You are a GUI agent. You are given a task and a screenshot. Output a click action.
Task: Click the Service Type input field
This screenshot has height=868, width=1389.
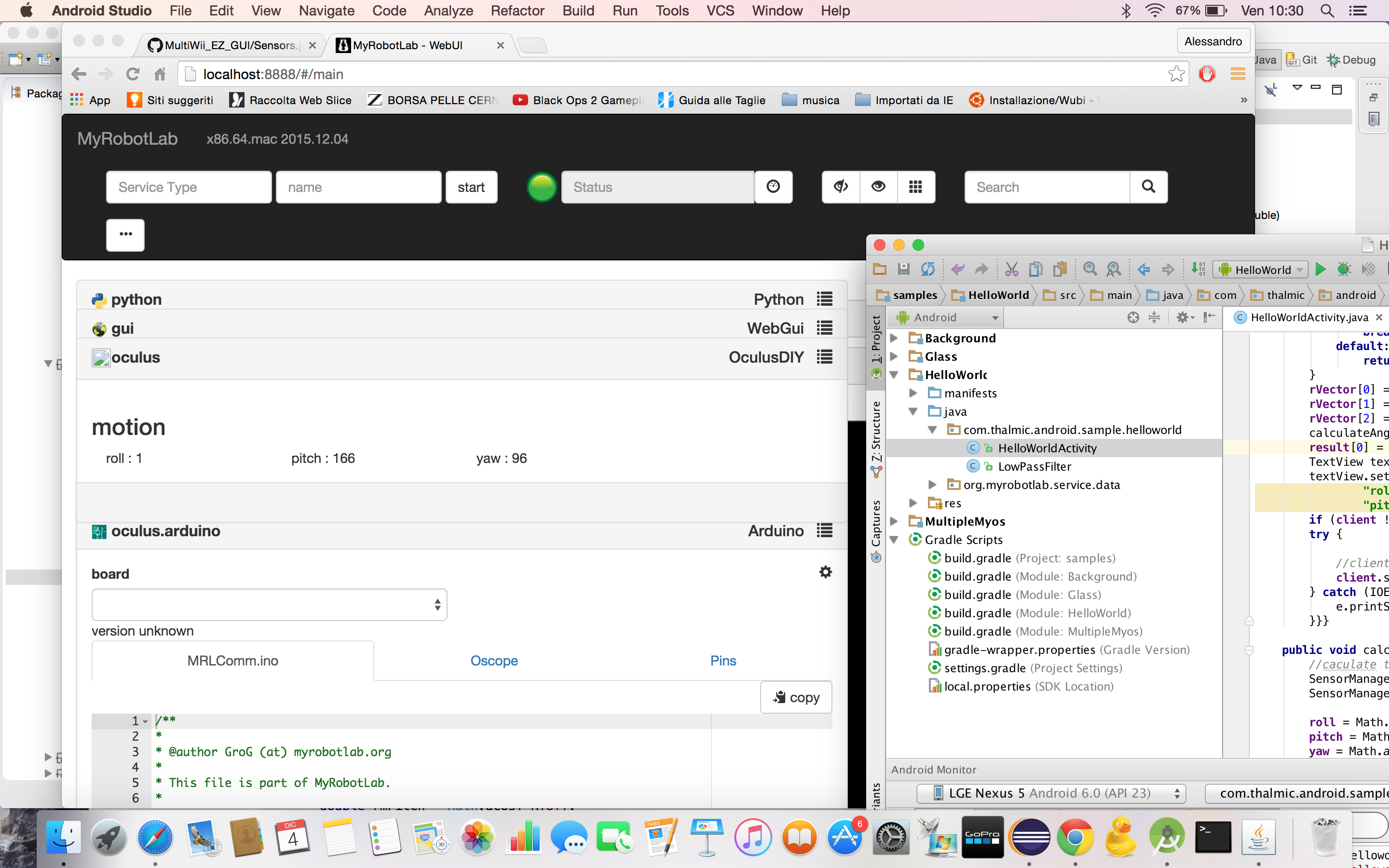click(x=189, y=187)
